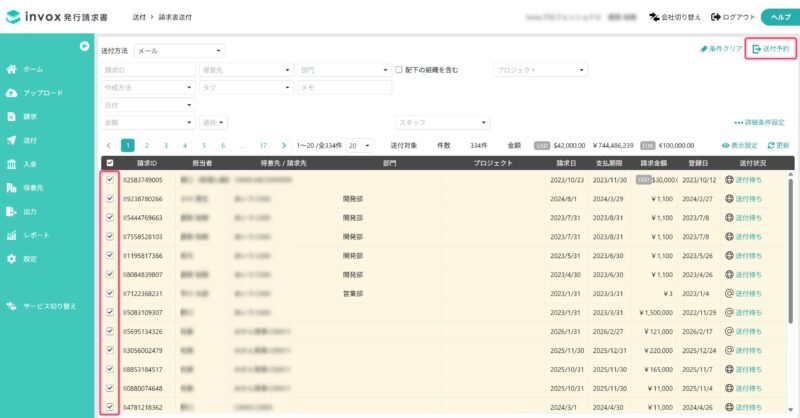Open the 得意先 filter dropdown

click(x=246, y=70)
